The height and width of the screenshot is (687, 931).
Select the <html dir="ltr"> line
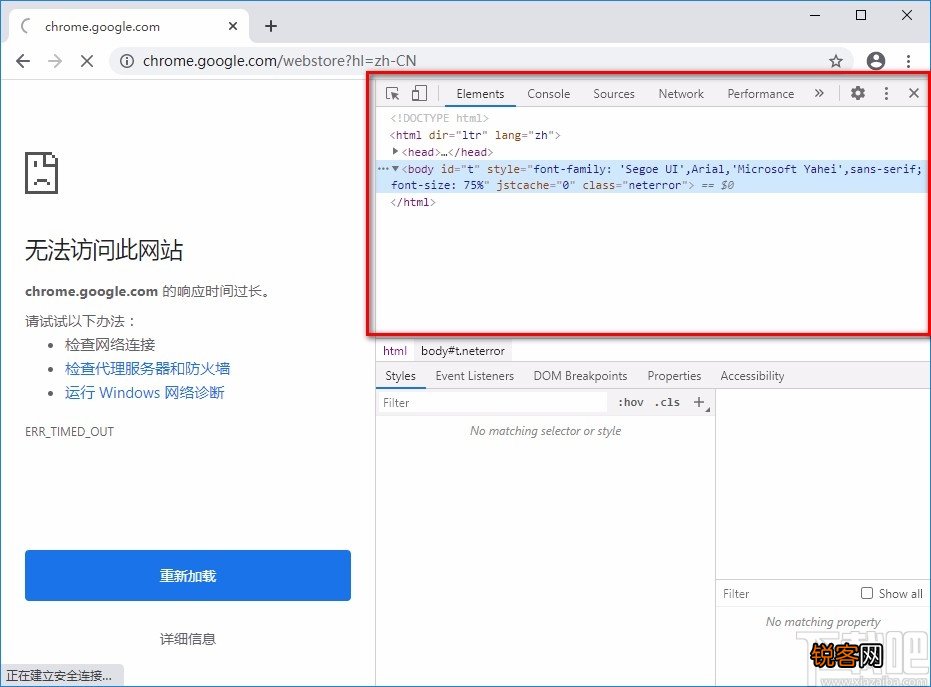(x=475, y=135)
